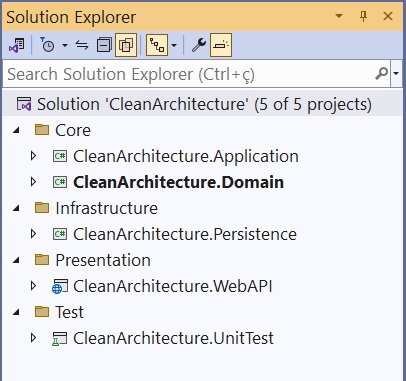Toggle the Show All Files button
This screenshot has height=381, width=406.
point(126,45)
